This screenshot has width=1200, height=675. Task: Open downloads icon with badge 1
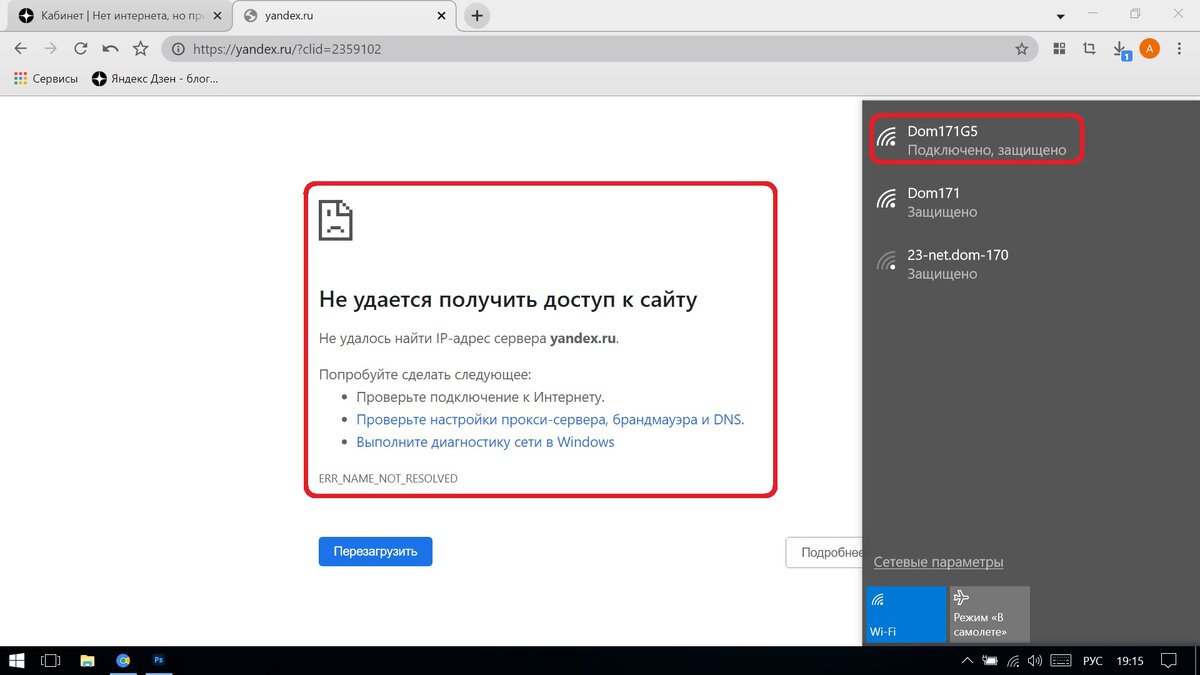1122,49
